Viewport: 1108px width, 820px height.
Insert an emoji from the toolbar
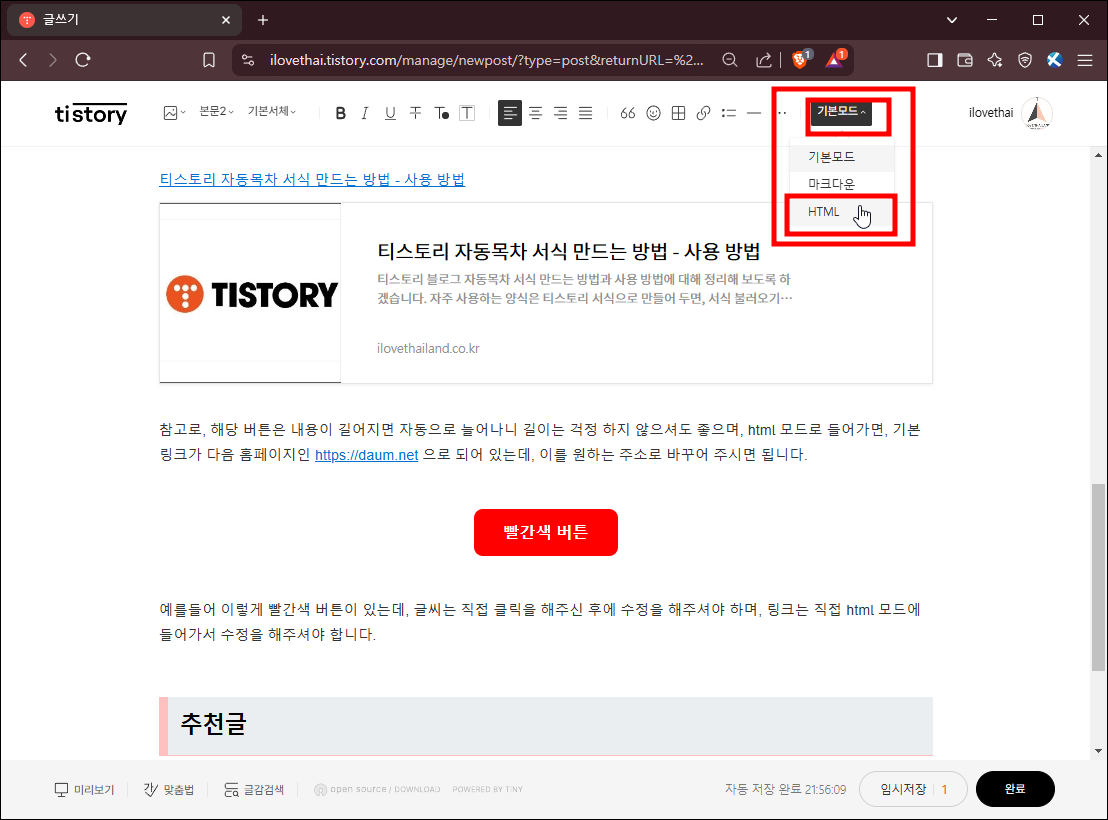point(653,113)
